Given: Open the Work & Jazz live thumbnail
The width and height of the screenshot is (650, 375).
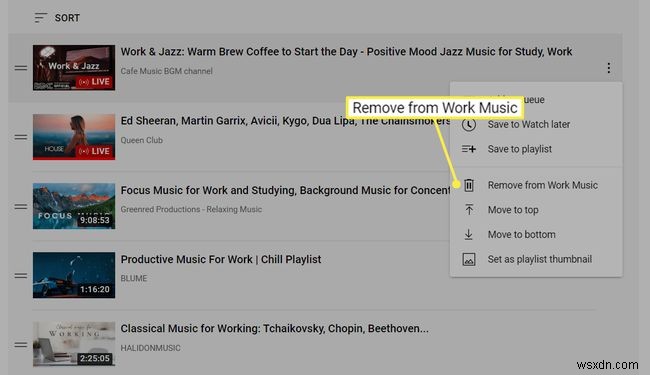Looking at the screenshot, I should 74,68.
